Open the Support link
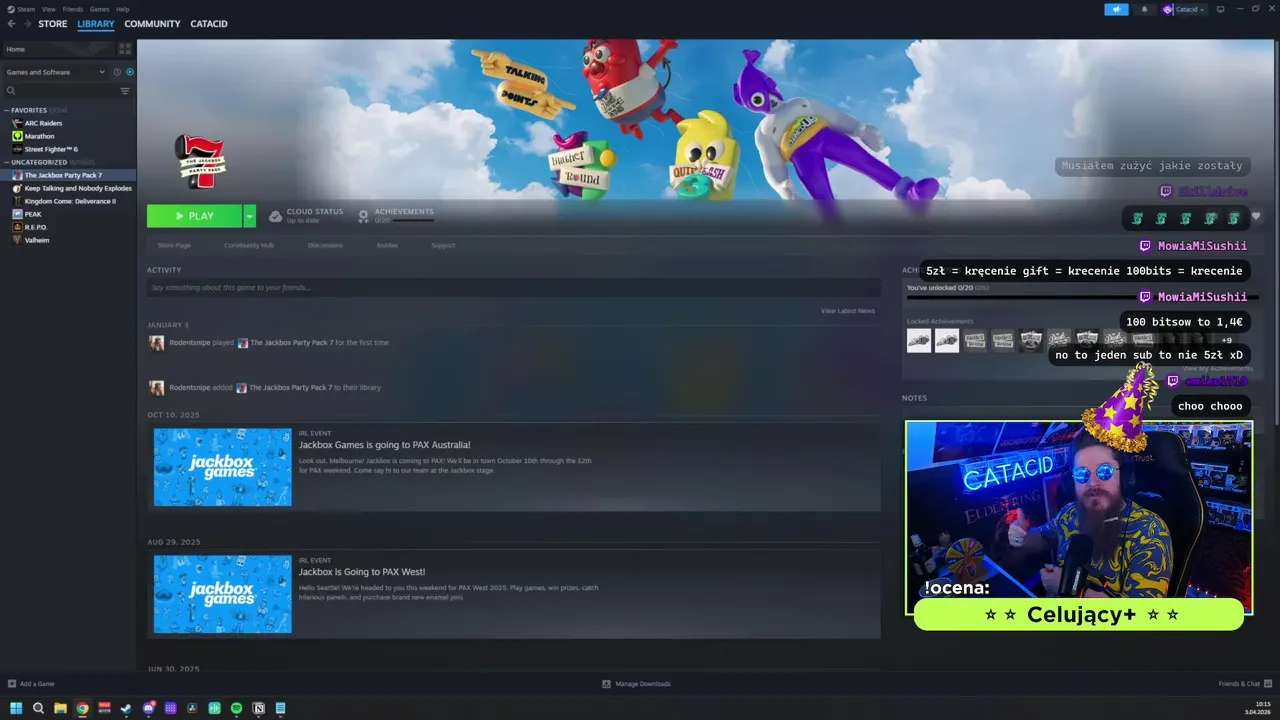This screenshot has width=1280, height=720. coord(443,245)
